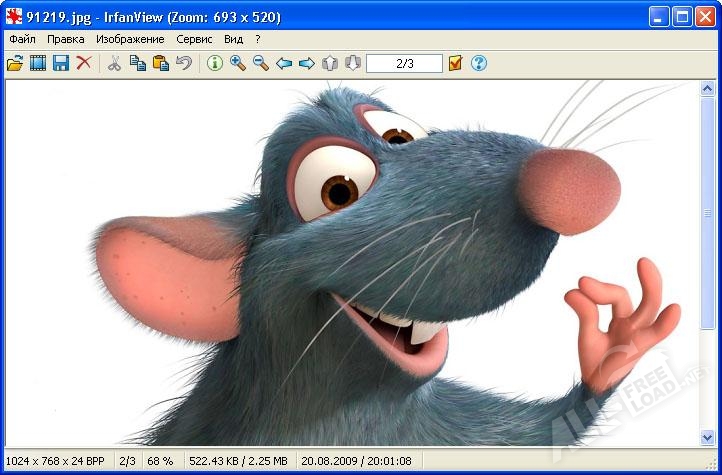Open the Изображение menu
The width and height of the screenshot is (722, 475).
point(130,39)
